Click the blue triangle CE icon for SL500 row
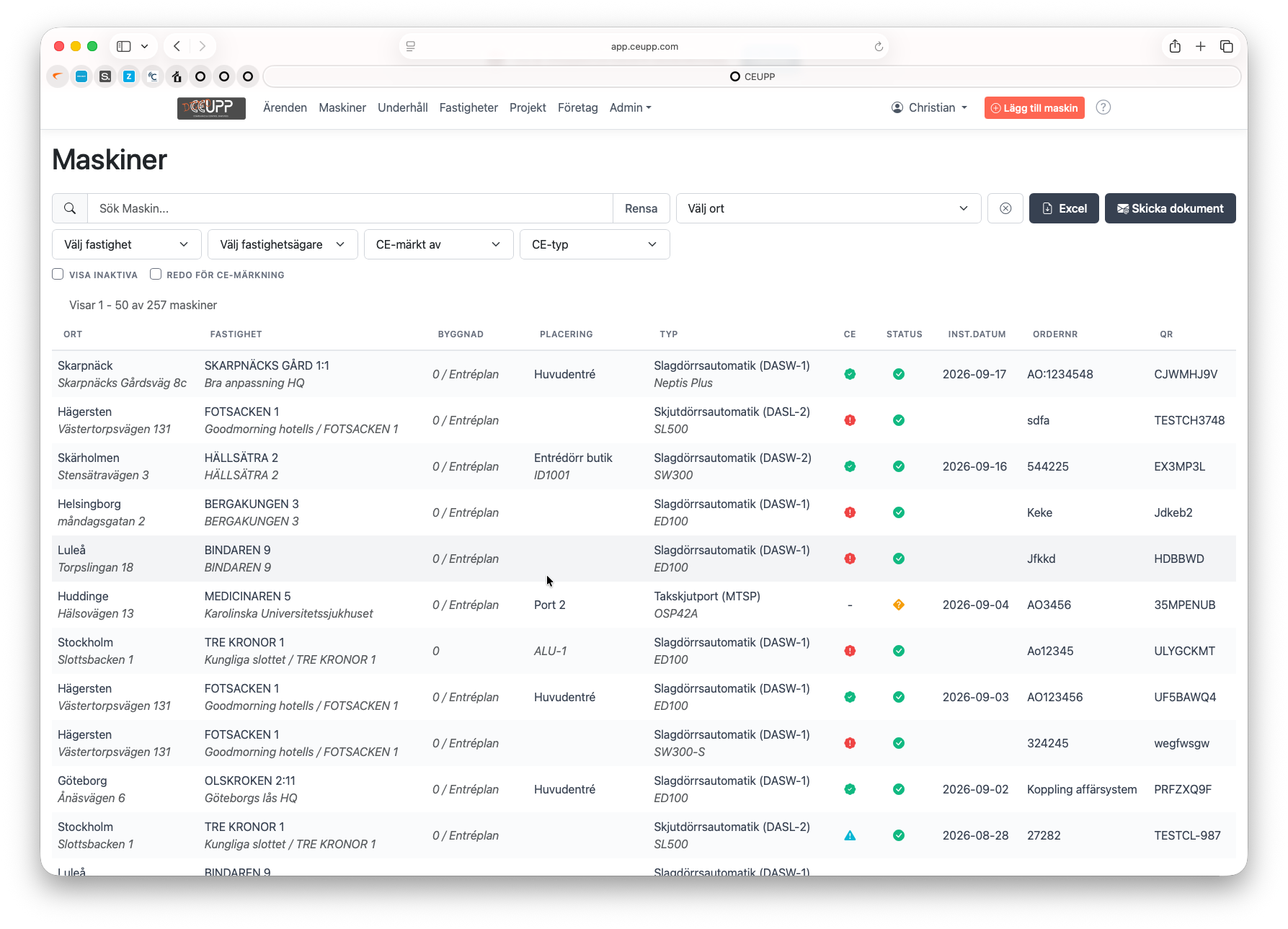 [x=850, y=835]
